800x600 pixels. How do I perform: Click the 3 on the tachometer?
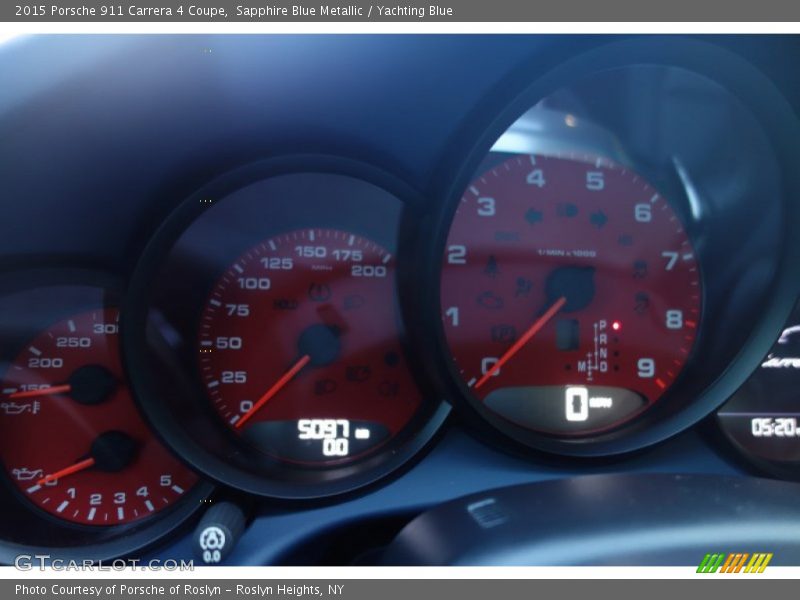[486, 207]
